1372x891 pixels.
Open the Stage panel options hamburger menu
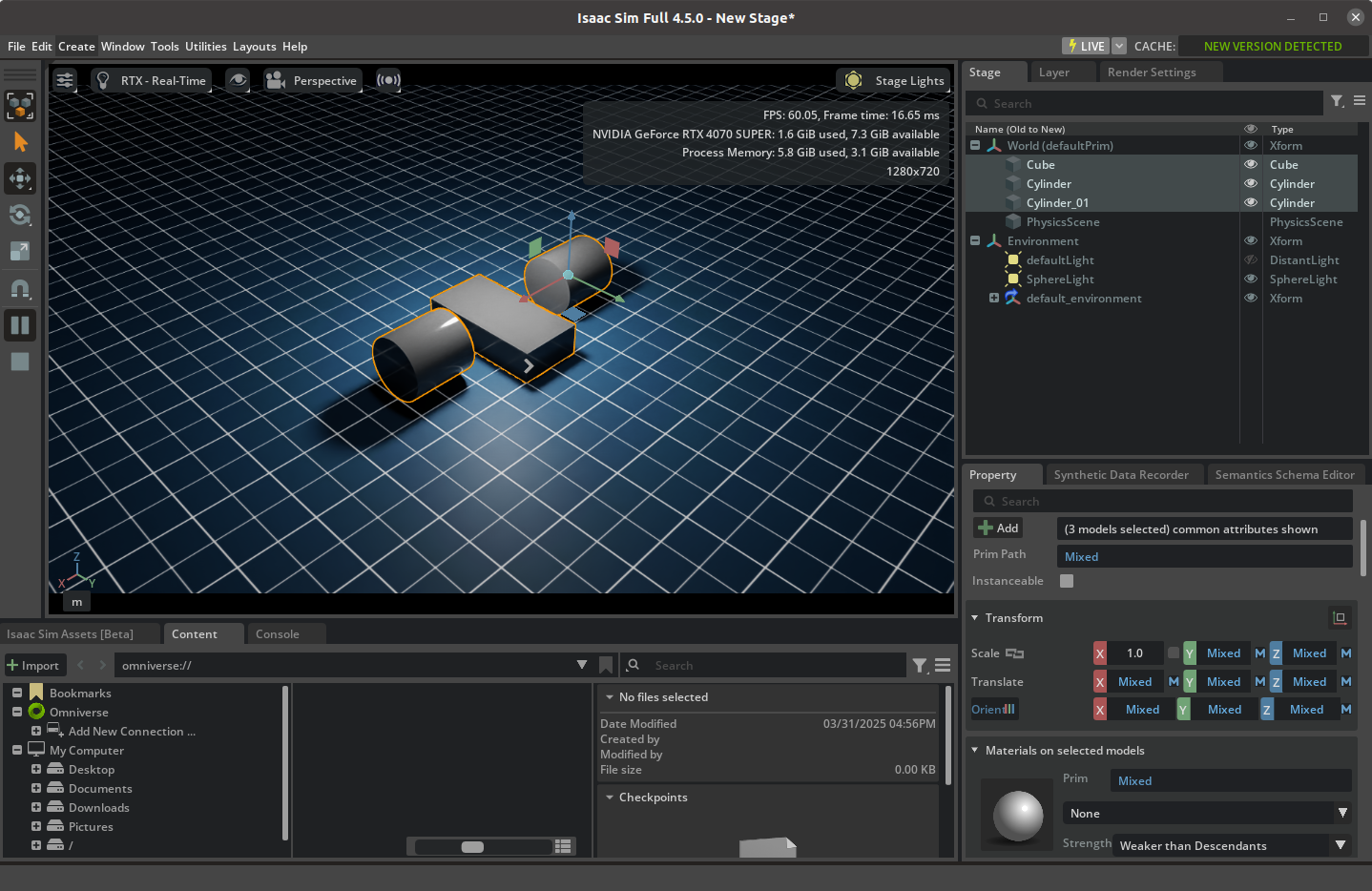point(1360,101)
